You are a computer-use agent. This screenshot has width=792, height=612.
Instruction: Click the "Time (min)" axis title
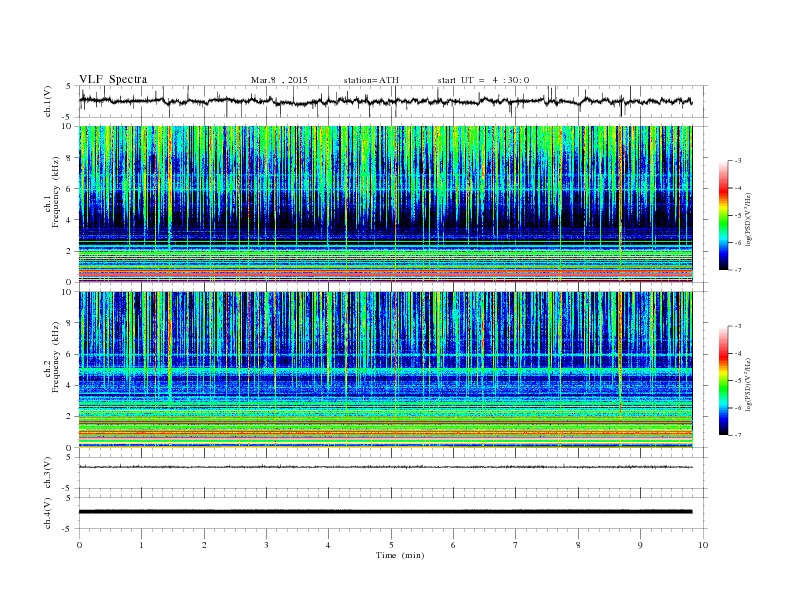(400, 555)
